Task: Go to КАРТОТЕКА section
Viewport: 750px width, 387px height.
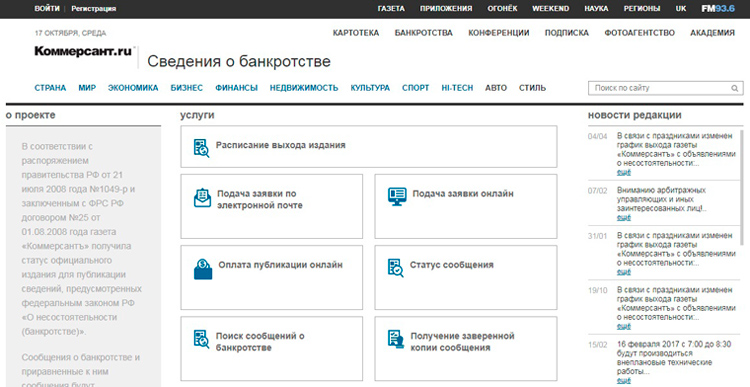Action: coord(356,33)
